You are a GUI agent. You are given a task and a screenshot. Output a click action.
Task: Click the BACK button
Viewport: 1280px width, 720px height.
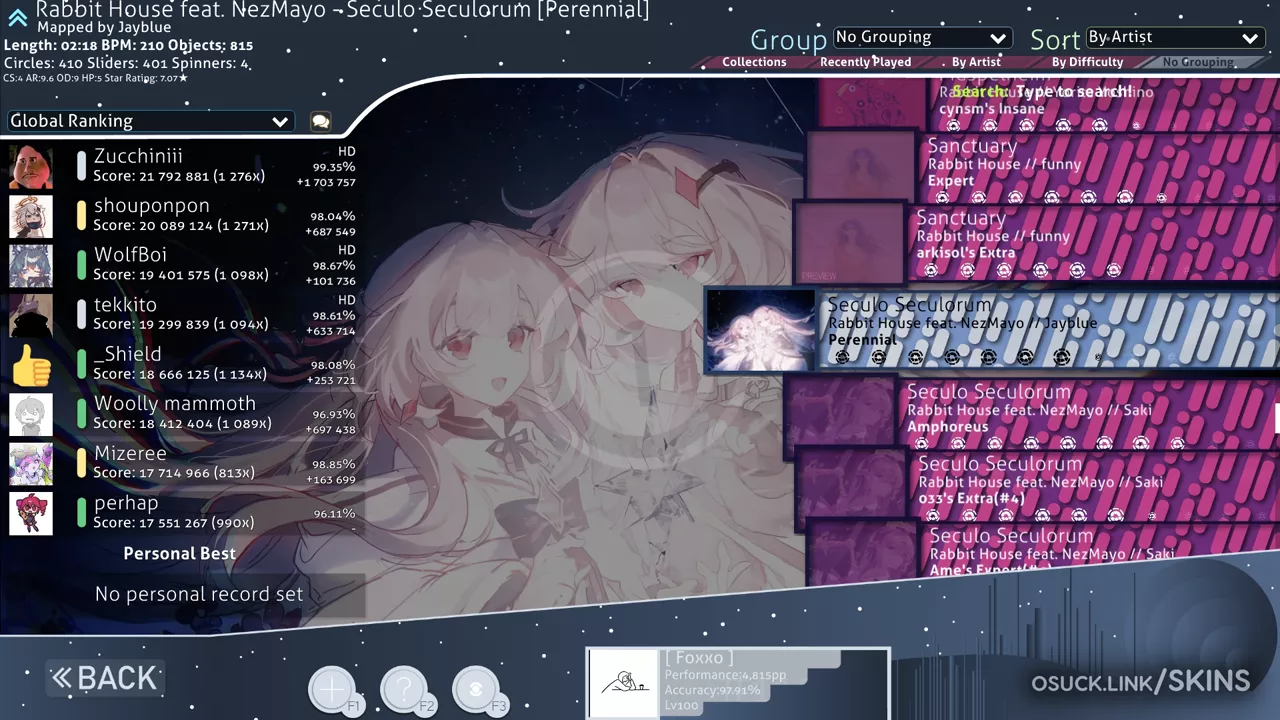[105, 678]
